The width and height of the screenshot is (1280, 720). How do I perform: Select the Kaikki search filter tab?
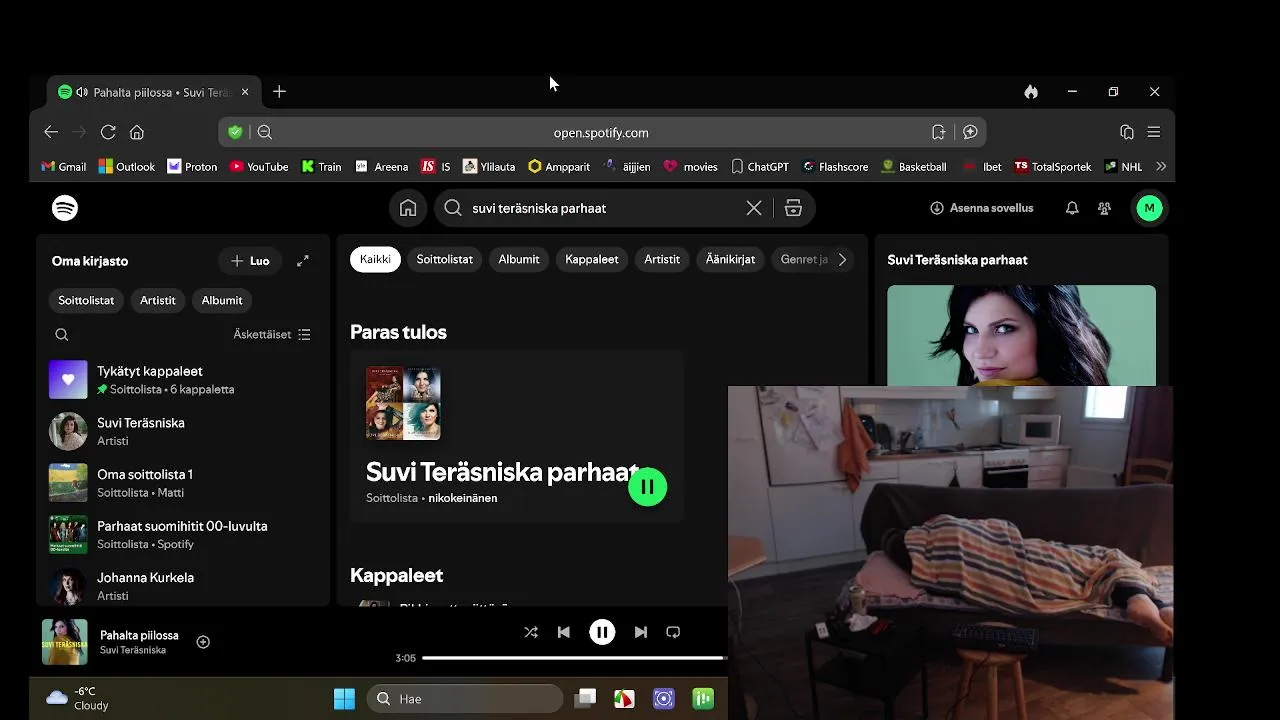(375, 259)
